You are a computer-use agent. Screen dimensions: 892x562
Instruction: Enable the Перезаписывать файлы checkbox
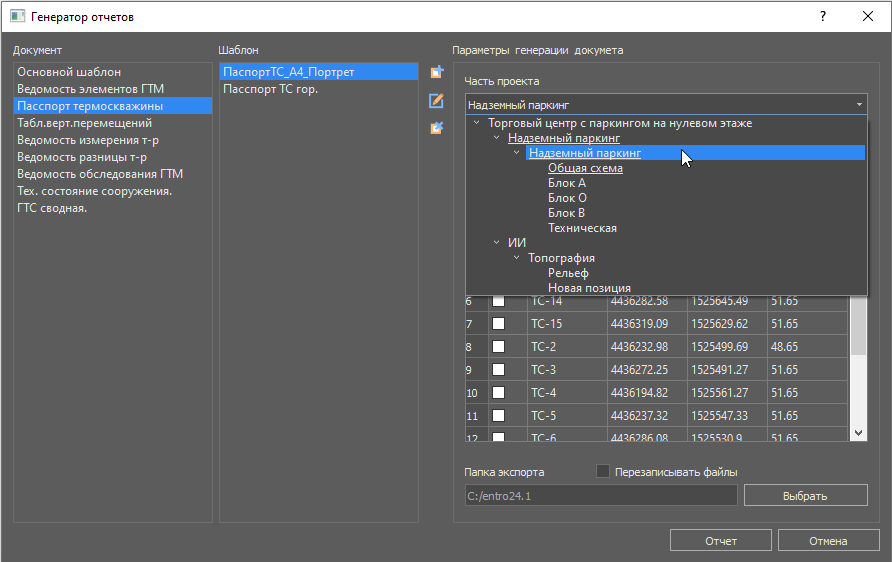pyautogui.click(x=603, y=471)
